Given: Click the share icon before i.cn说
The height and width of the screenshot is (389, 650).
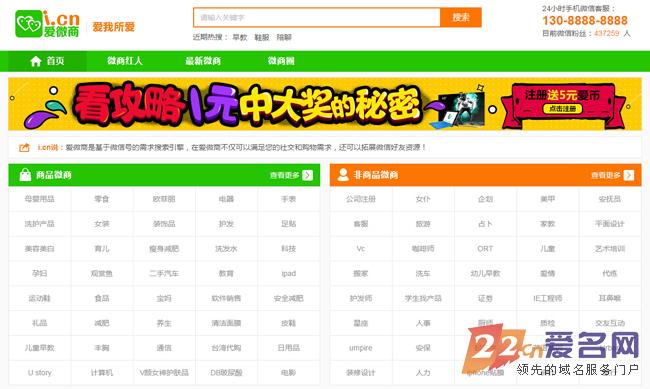Looking at the screenshot, I should tap(24, 147).
